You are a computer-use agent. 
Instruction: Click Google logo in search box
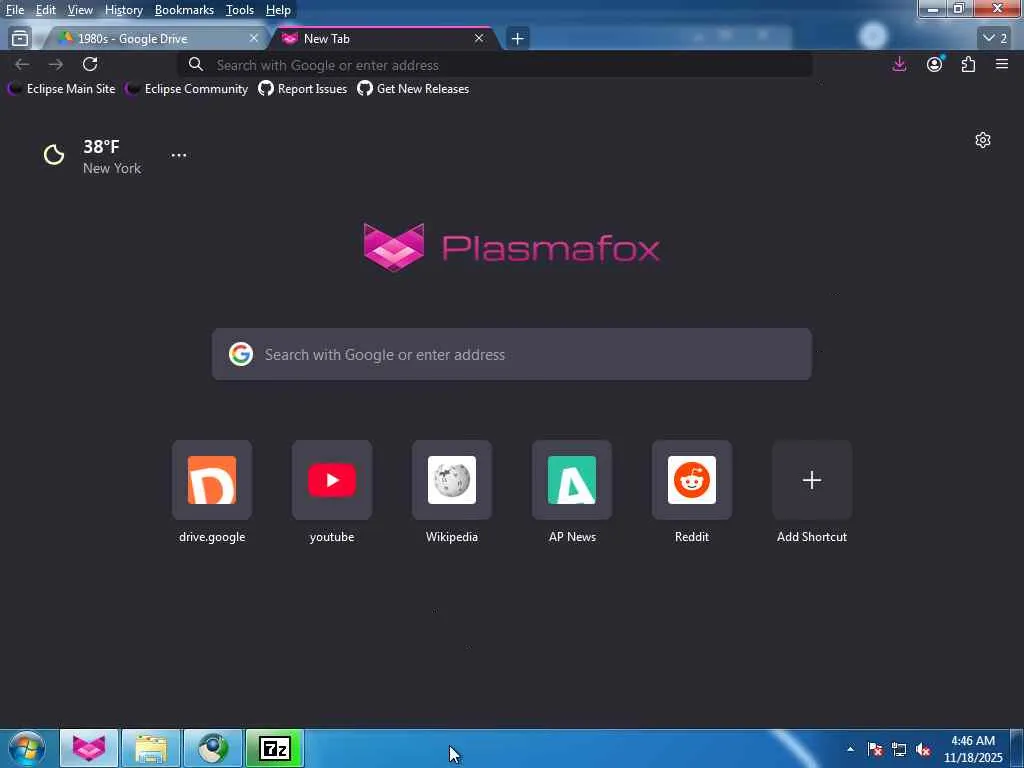click(240, 354)
